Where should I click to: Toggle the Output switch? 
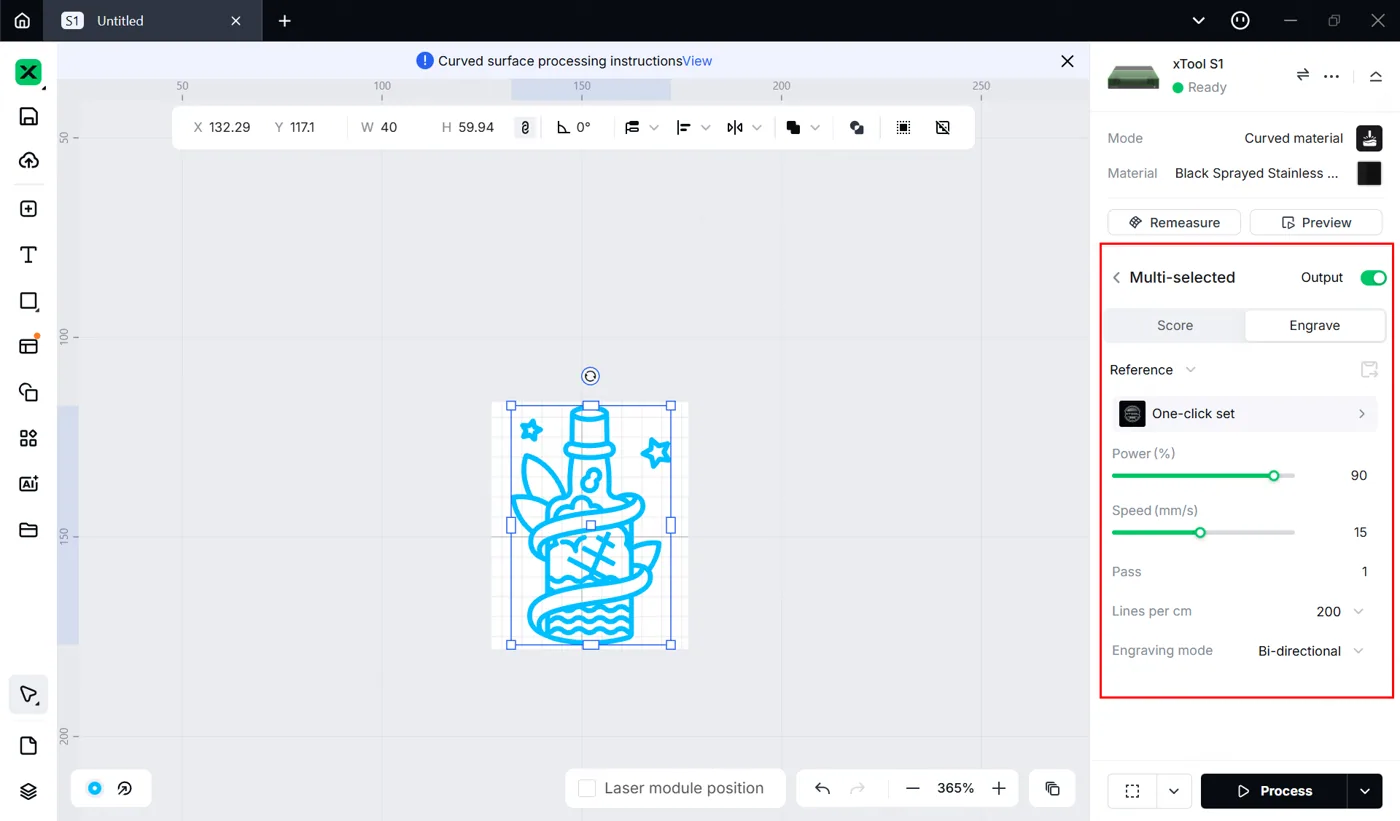[x=1373, y=277]
